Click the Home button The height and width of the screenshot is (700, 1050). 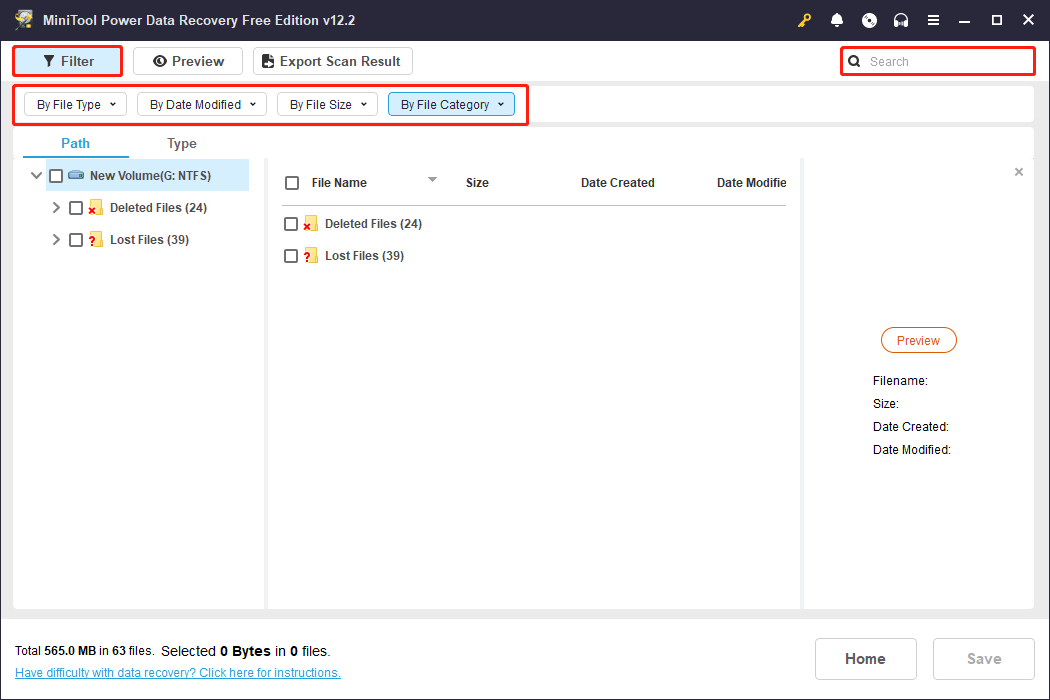pos(865,659)
